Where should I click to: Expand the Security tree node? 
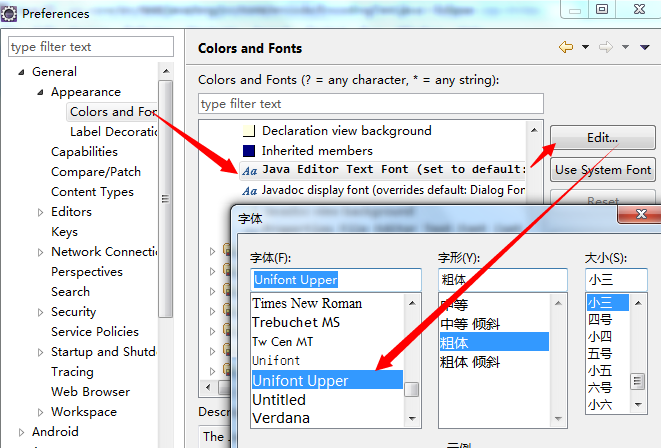40,312
